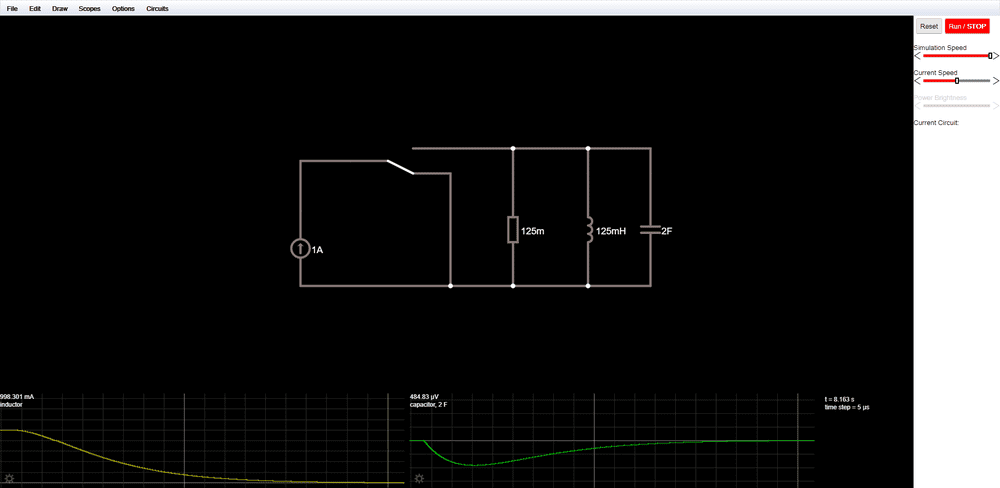Decrease Current Speed with left arrow
1000x488 pixels.
coord(918,81)
